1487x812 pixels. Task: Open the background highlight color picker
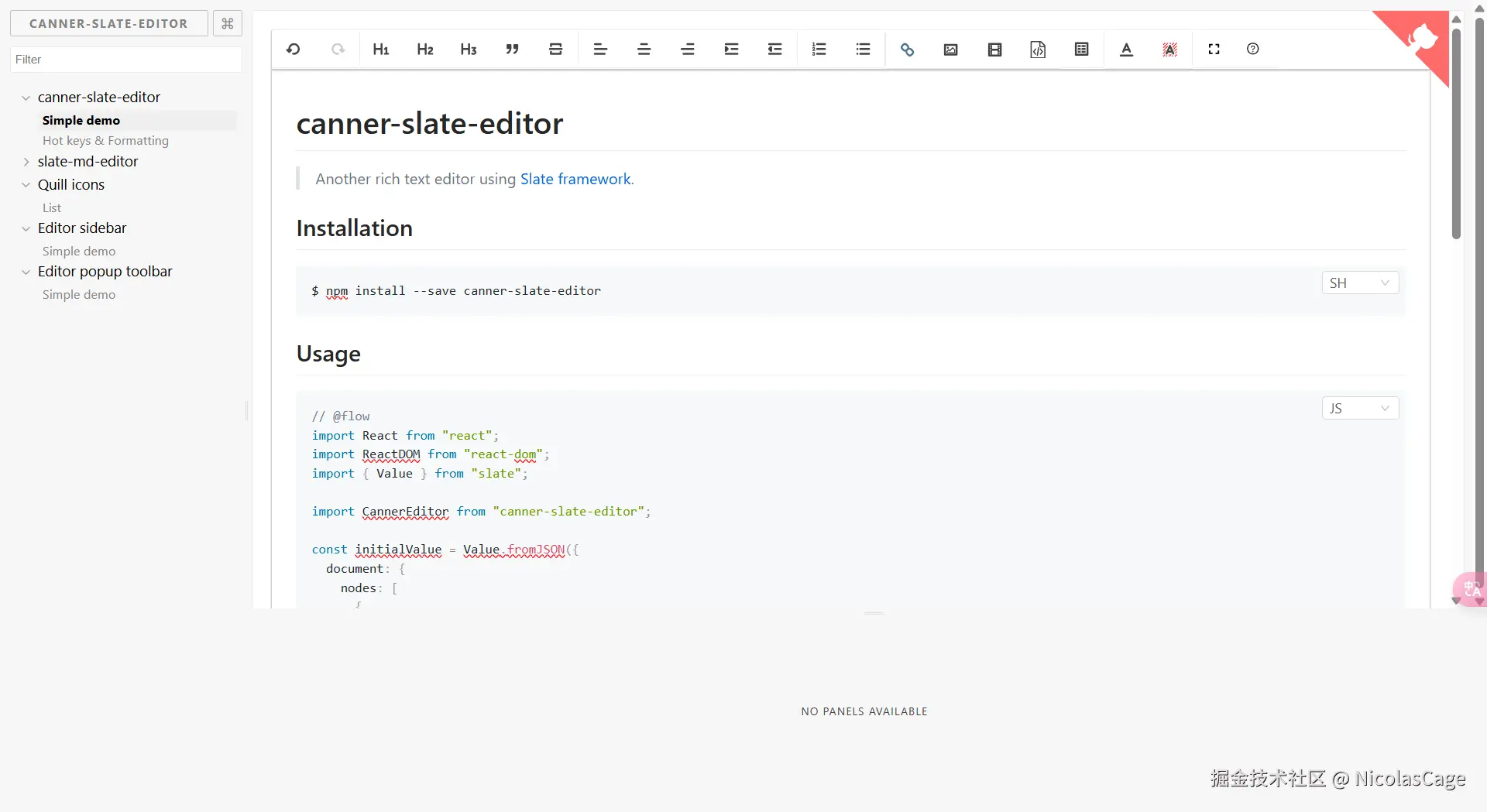point(1170,50)
